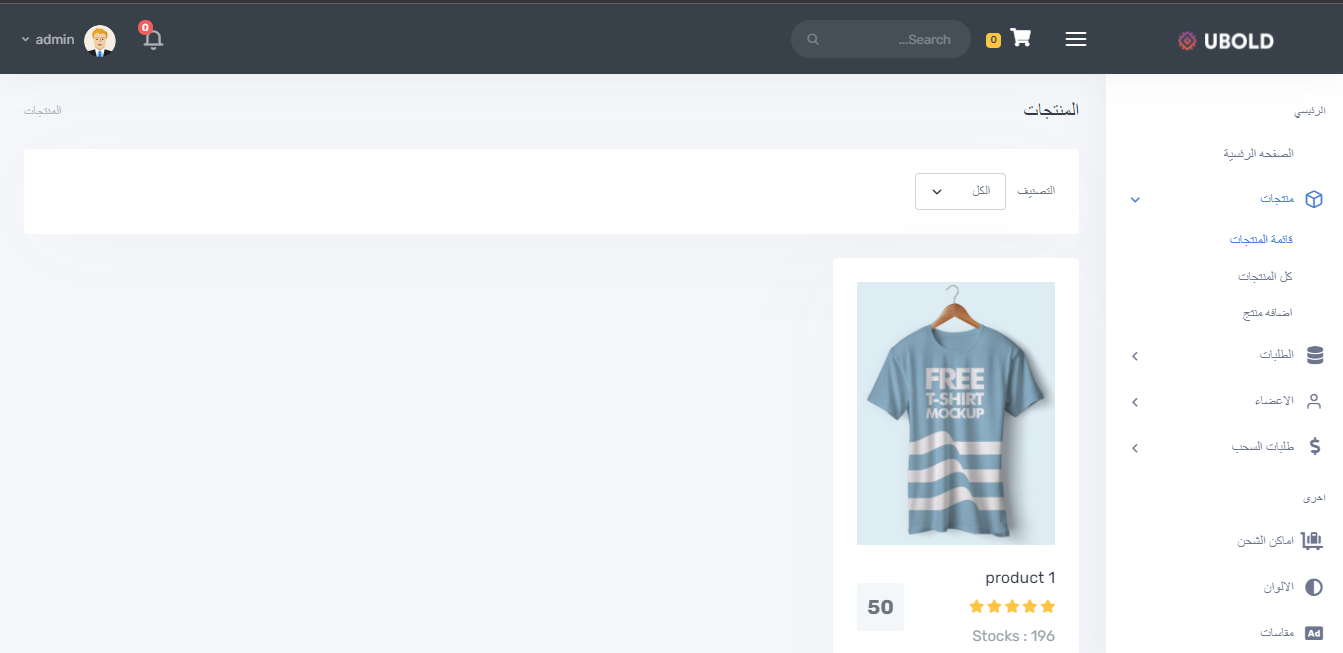The height and width of the screenshot is (653, 1343).
Task: Open the category filter dropdown
Action: tap(959, 191)
